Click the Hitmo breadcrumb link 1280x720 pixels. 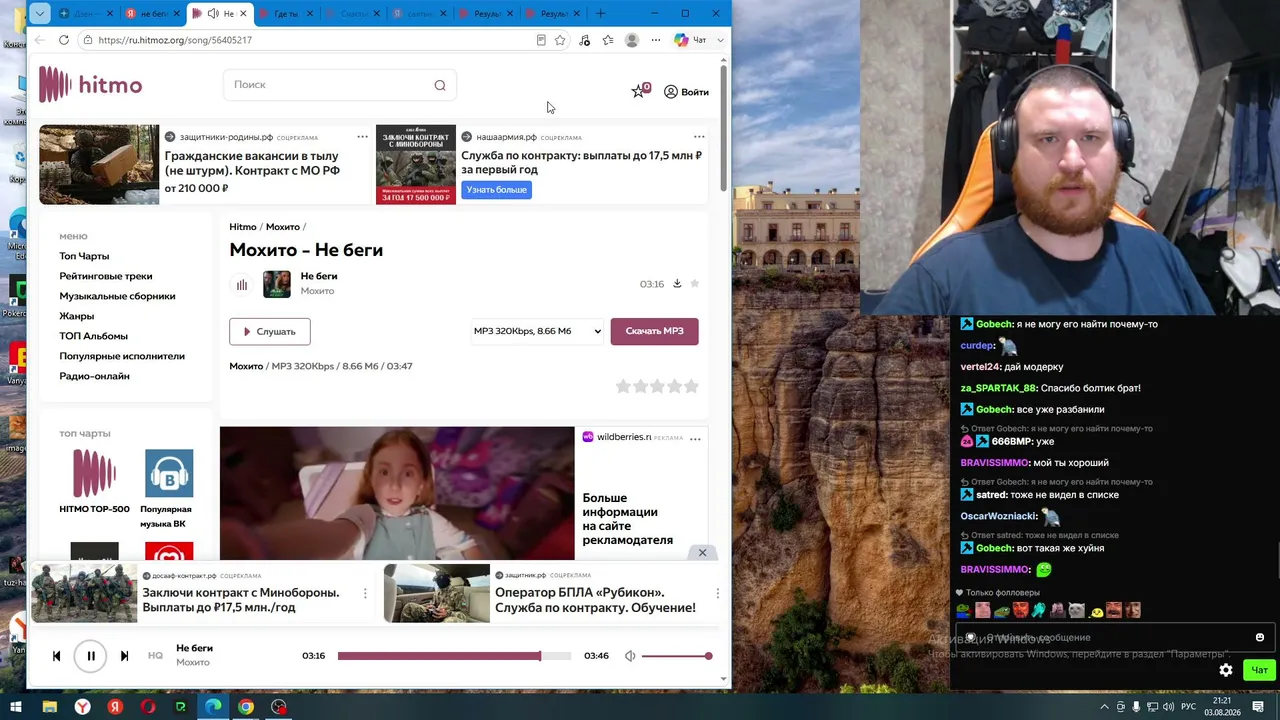243,227
